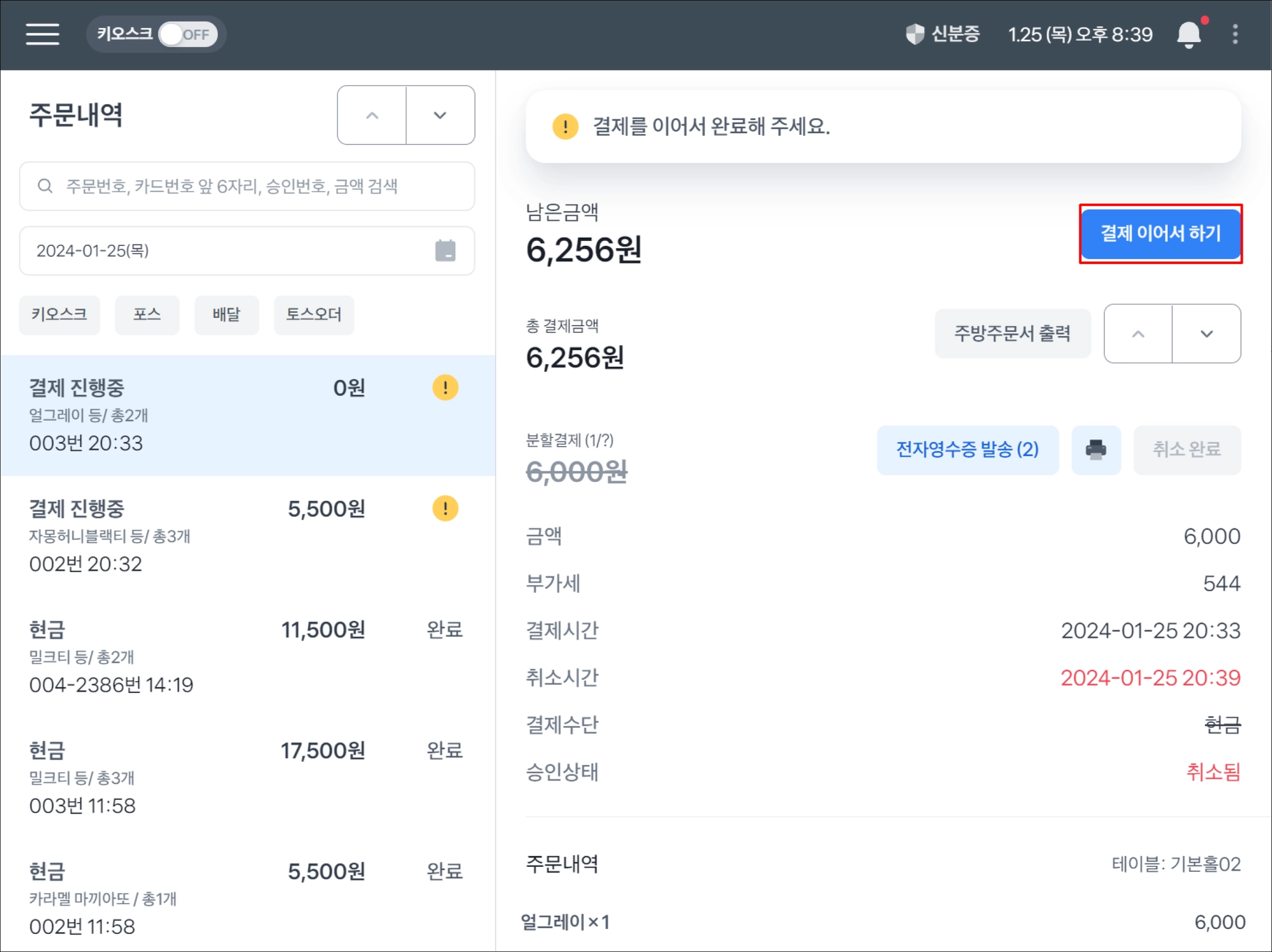Click the 신분증 shield icon
Screen dimensions: 1272x952
click(914, 34)
